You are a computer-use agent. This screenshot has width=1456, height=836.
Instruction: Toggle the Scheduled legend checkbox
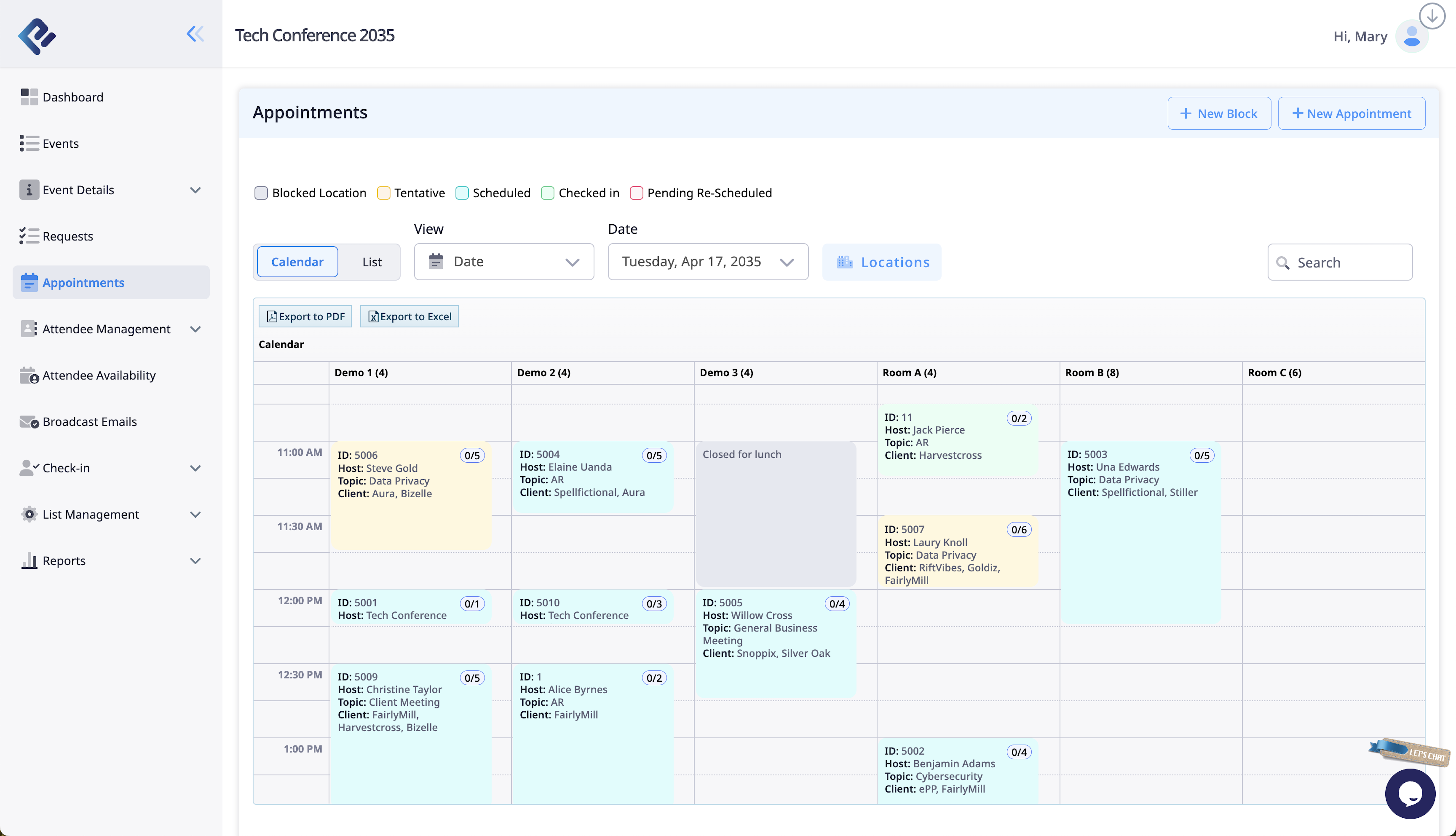462,193
